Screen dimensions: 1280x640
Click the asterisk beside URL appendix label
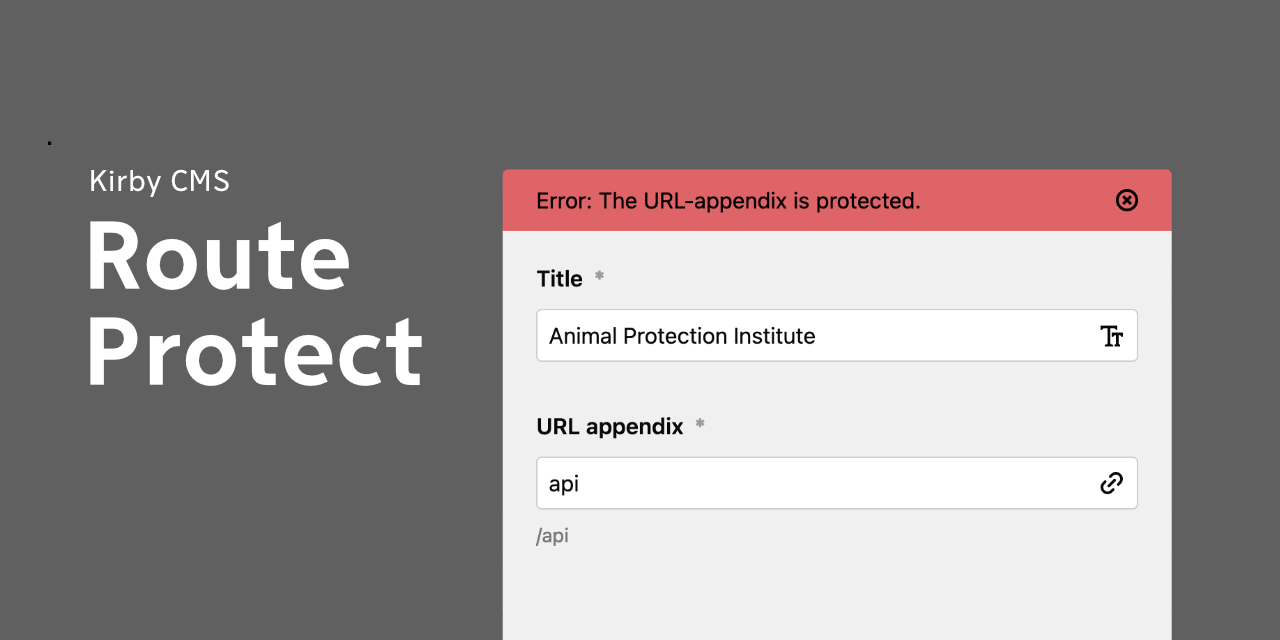click(698, 424)
